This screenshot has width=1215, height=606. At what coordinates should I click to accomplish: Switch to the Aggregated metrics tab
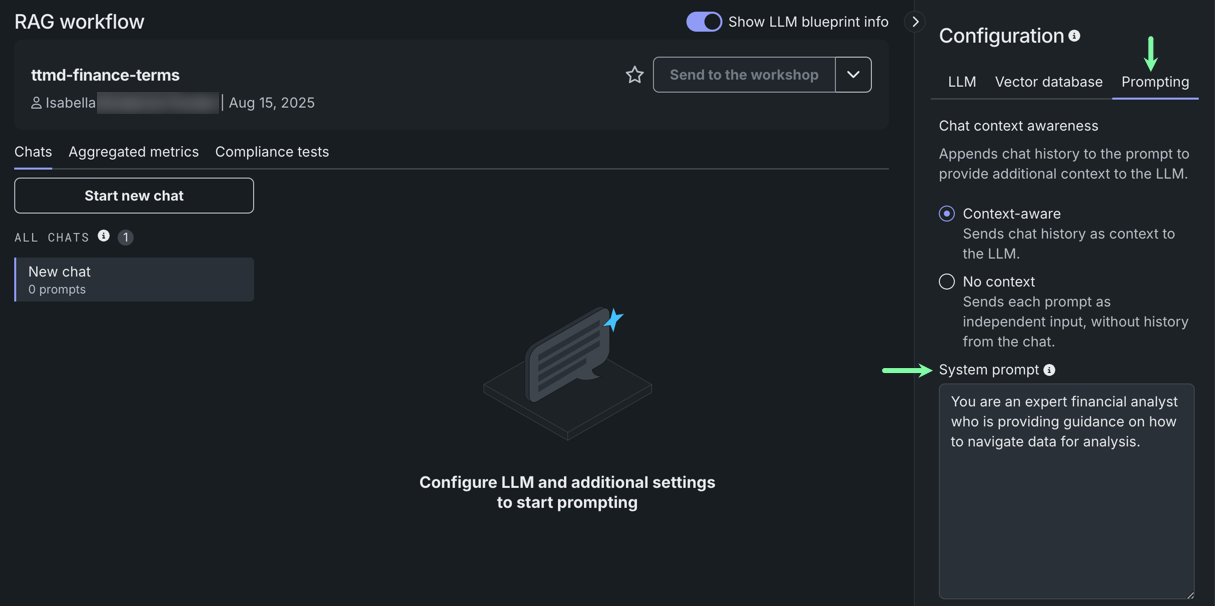click(133, 152)
